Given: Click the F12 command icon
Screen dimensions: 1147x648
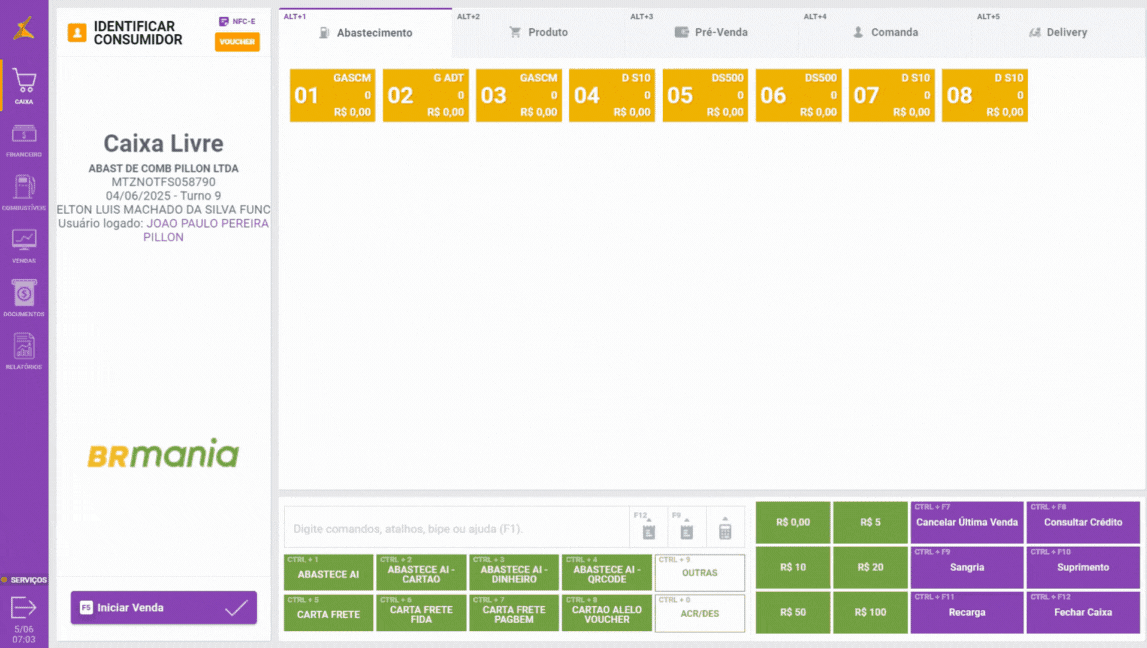Looking at the screenshot, I should [648, 527].
